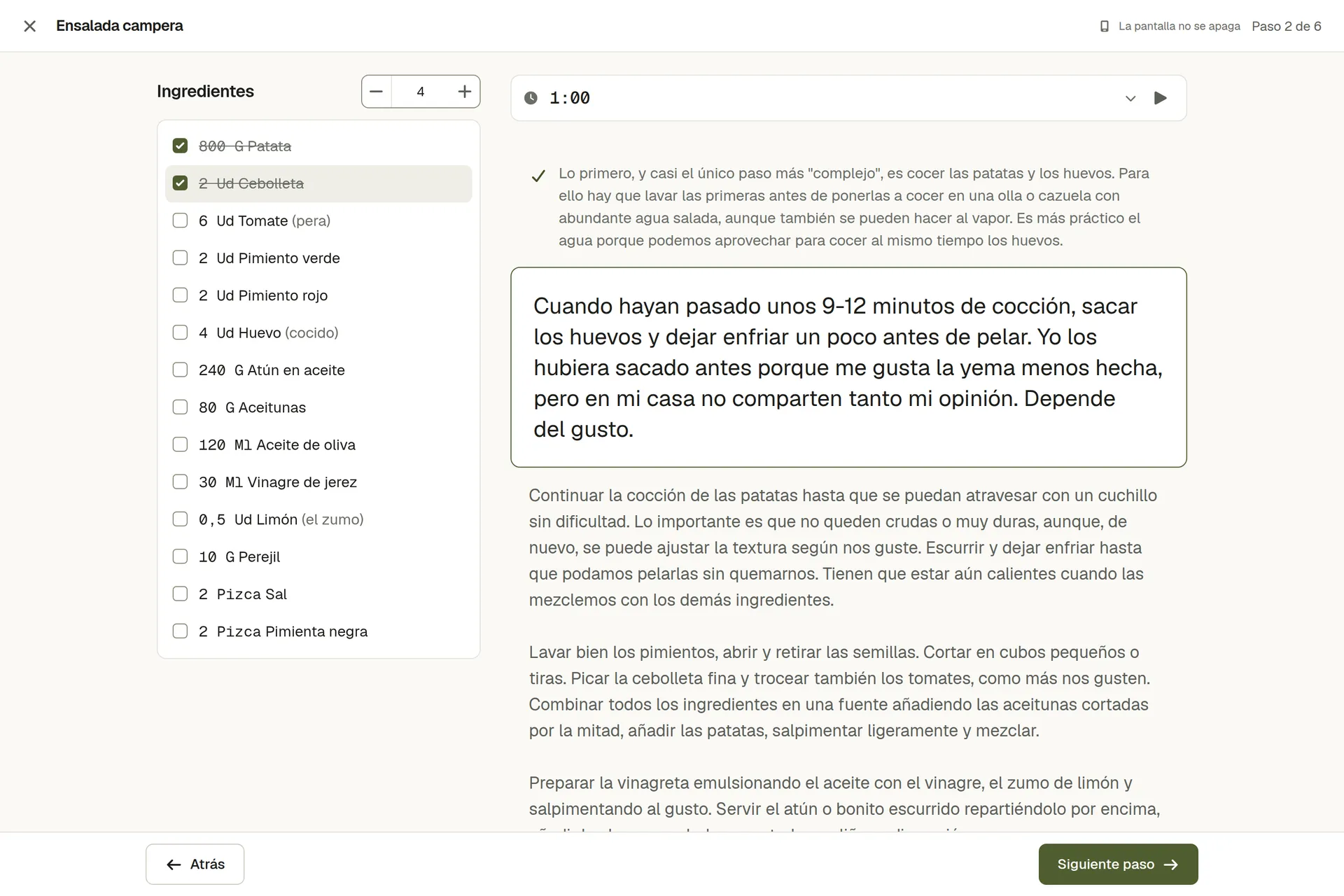
Task: Close the Ensalada campera recipe view
Action: 29,26
